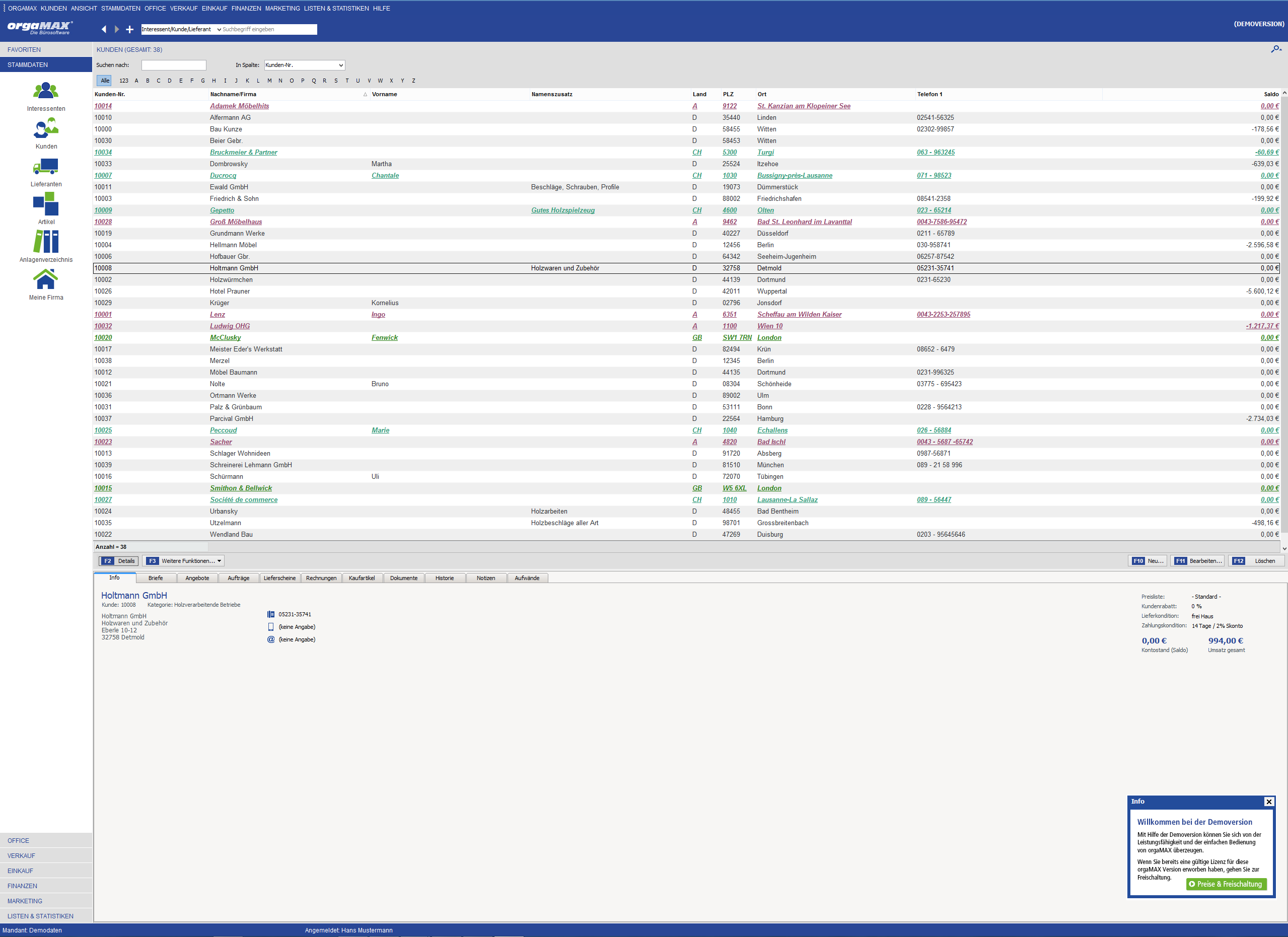This screenshot has height=937, width=1288.
Task: Sort by the Nachname/Firma column header
Action: point(289,94)
